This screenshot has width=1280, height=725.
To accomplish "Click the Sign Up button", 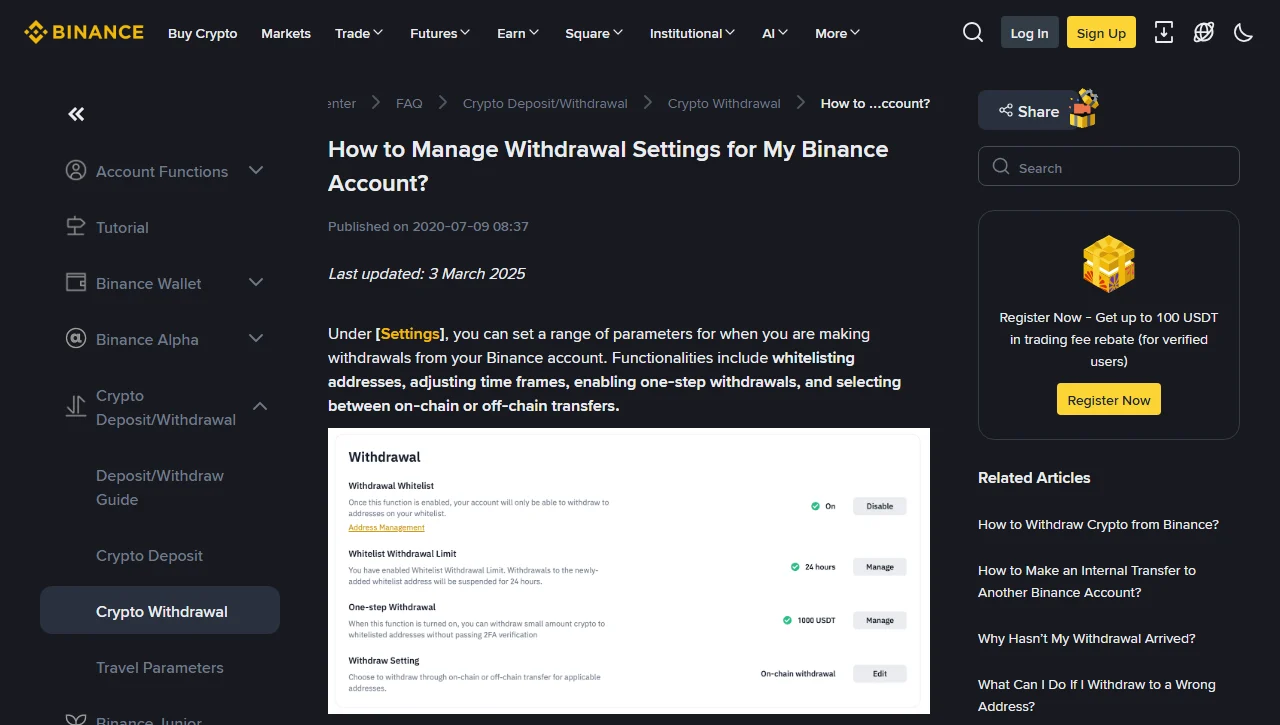I will [1101, 32].
